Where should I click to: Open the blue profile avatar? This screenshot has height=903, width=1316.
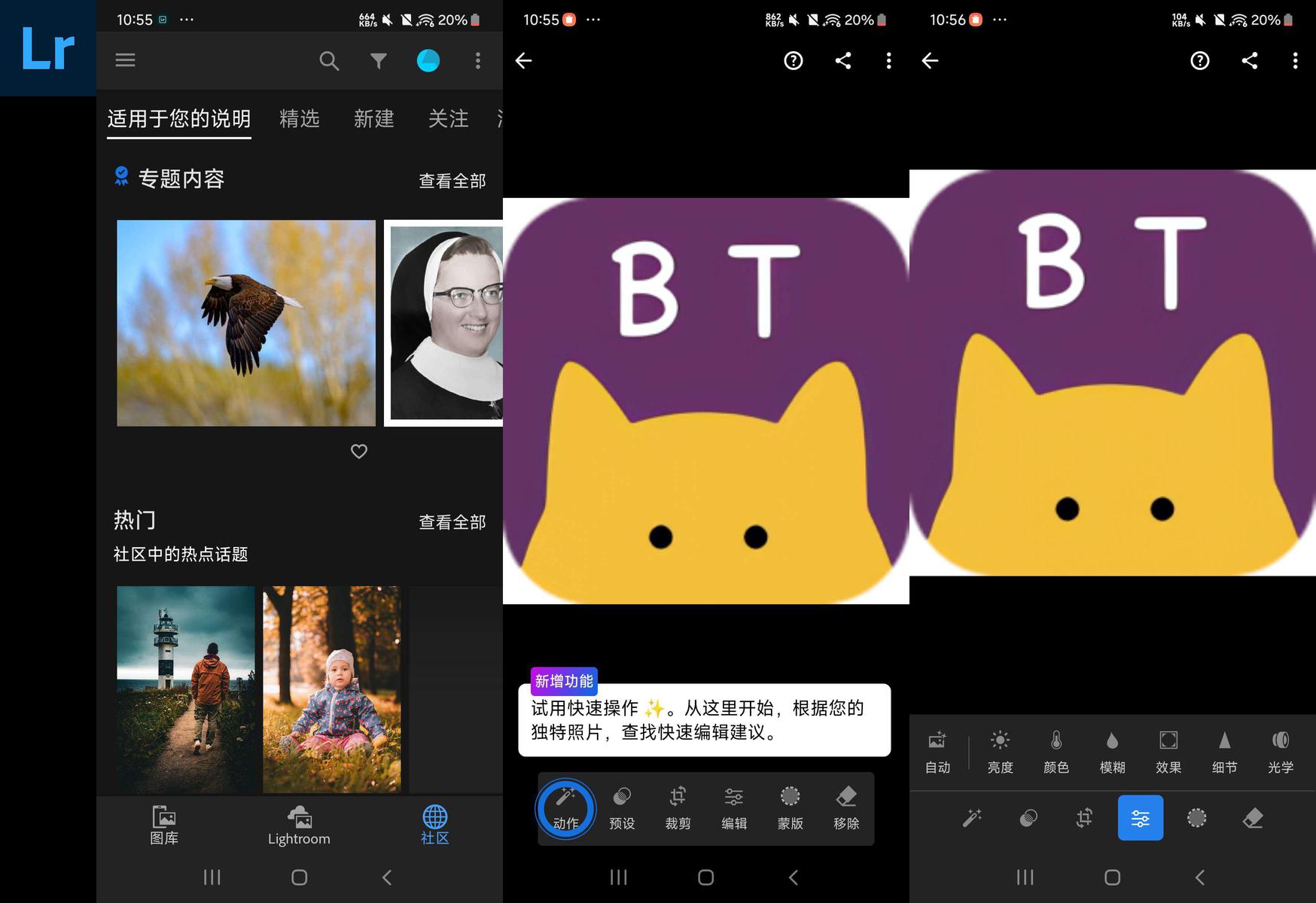pos(428,61)
